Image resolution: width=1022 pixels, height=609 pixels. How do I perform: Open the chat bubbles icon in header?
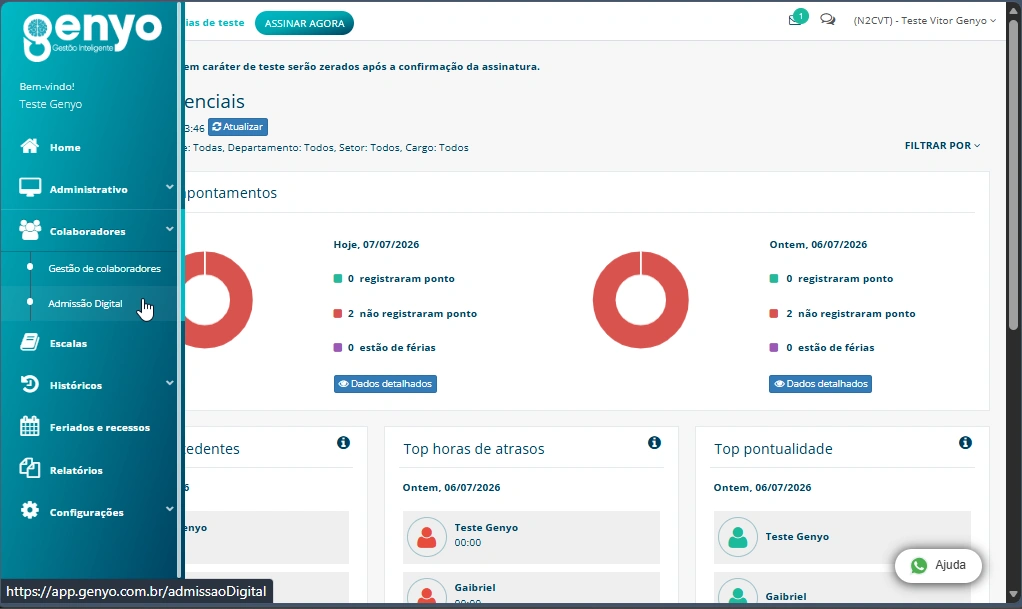pos(828,20)
